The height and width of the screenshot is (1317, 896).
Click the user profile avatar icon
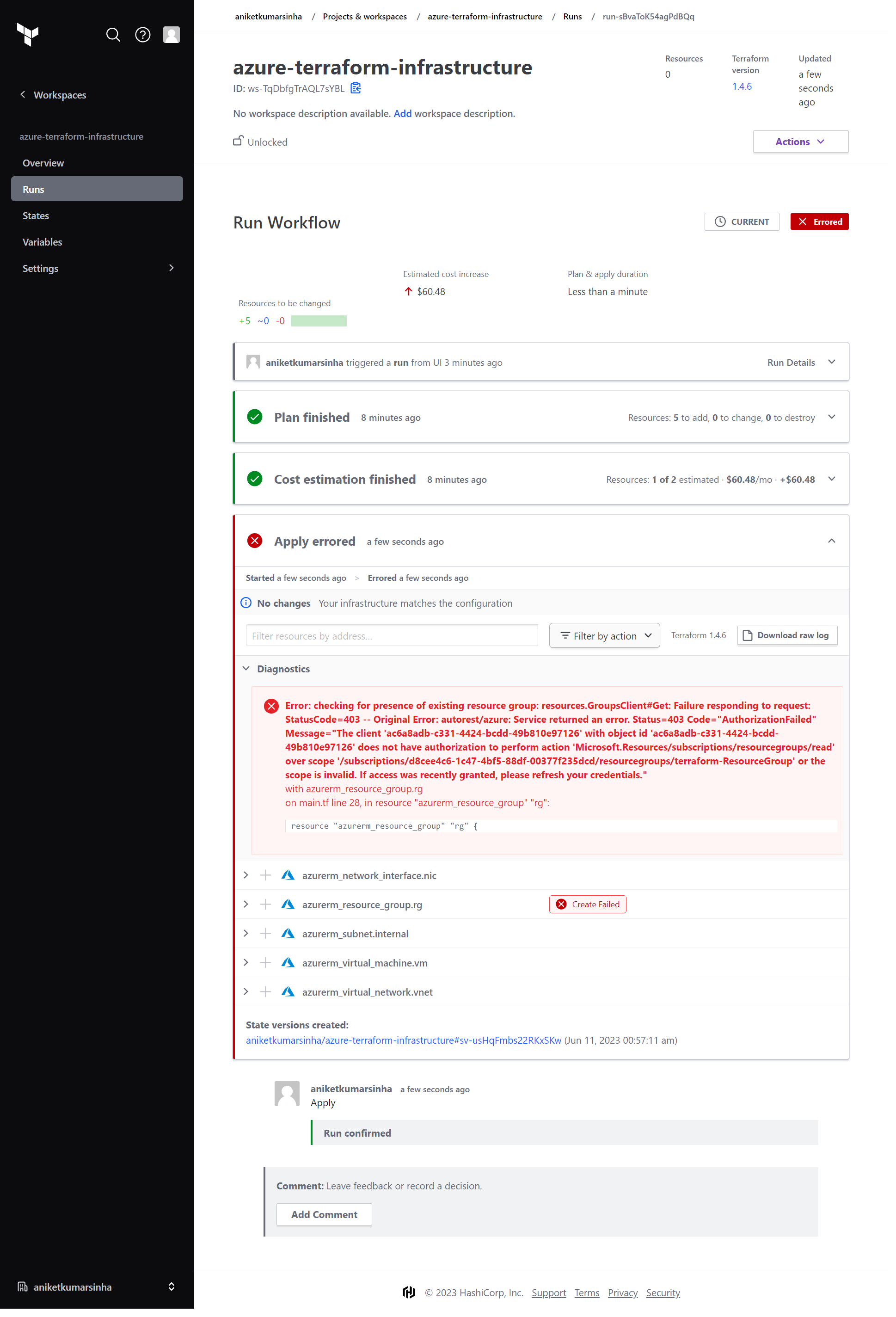coord(172,35)
